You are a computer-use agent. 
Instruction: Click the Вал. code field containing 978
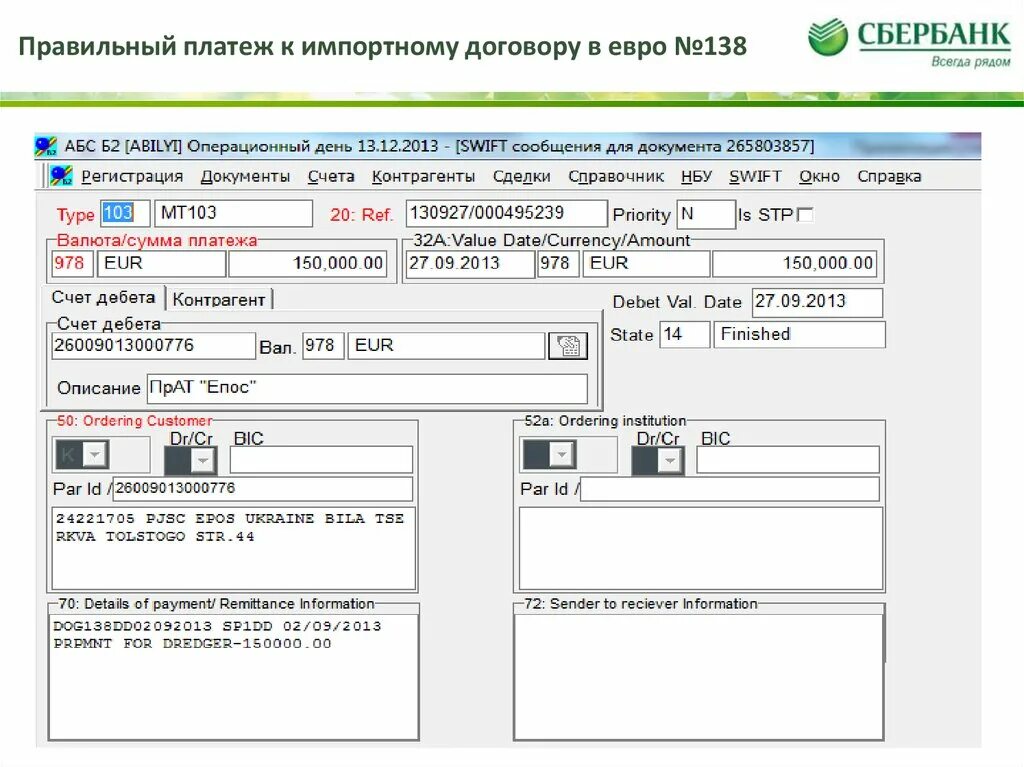[323, 346]
